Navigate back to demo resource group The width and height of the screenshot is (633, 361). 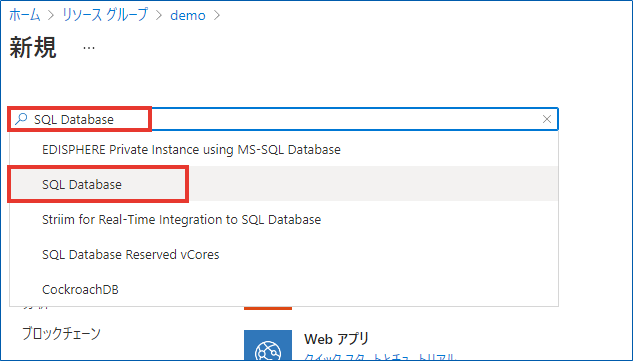[188, 15]
